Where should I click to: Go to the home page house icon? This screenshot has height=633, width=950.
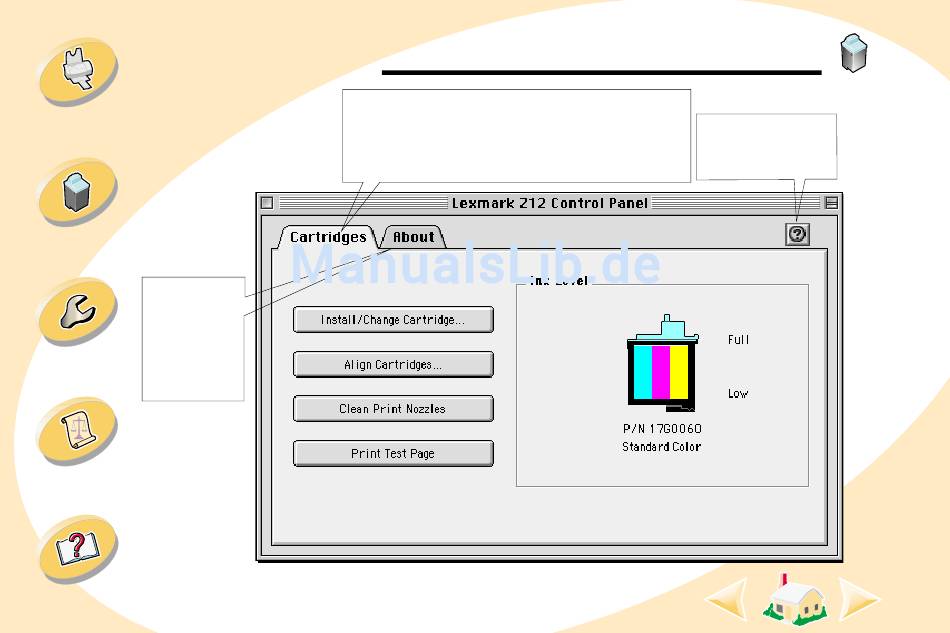(x=794, y=601)
